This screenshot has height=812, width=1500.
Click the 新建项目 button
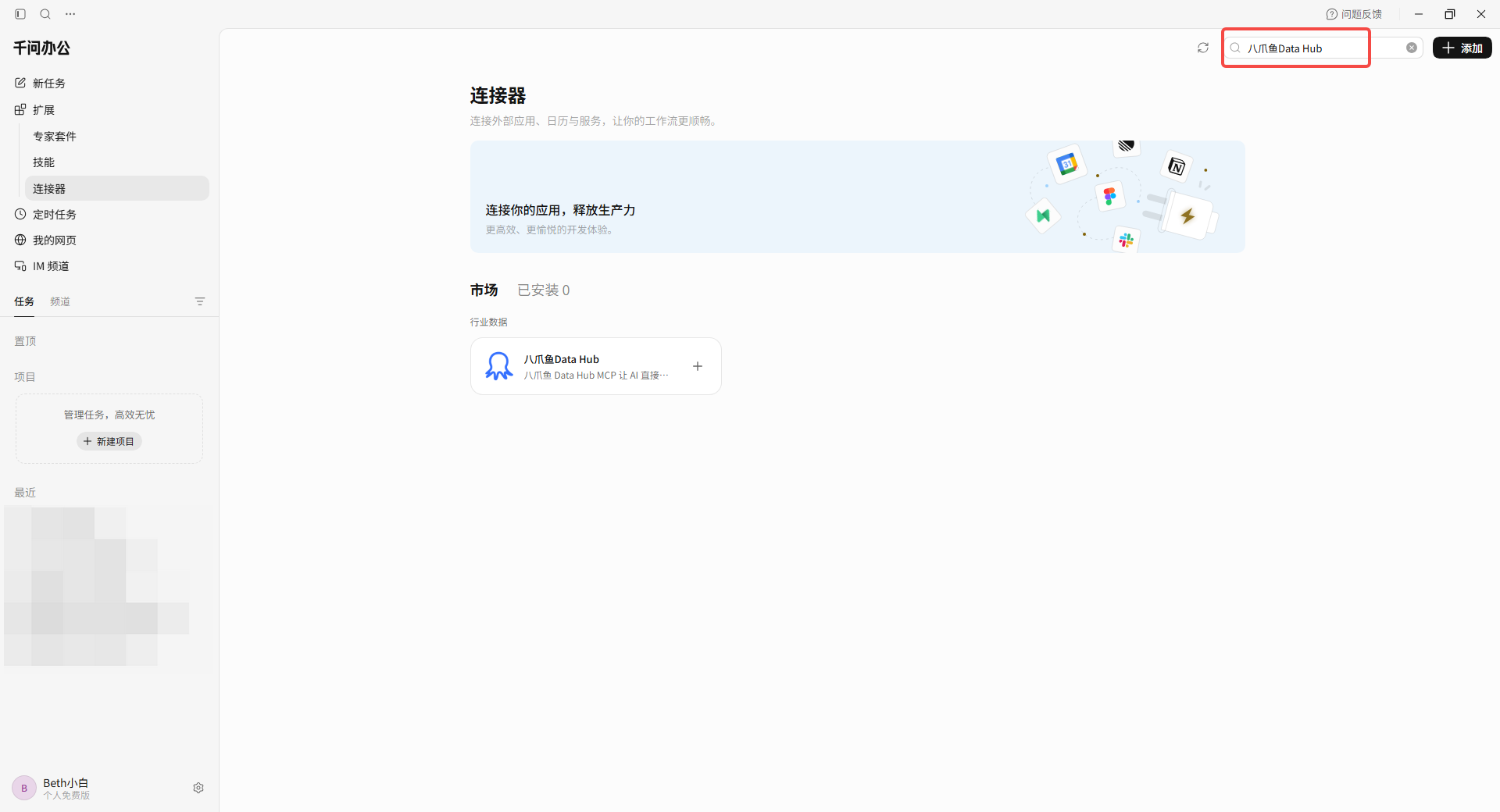(109, 441)
